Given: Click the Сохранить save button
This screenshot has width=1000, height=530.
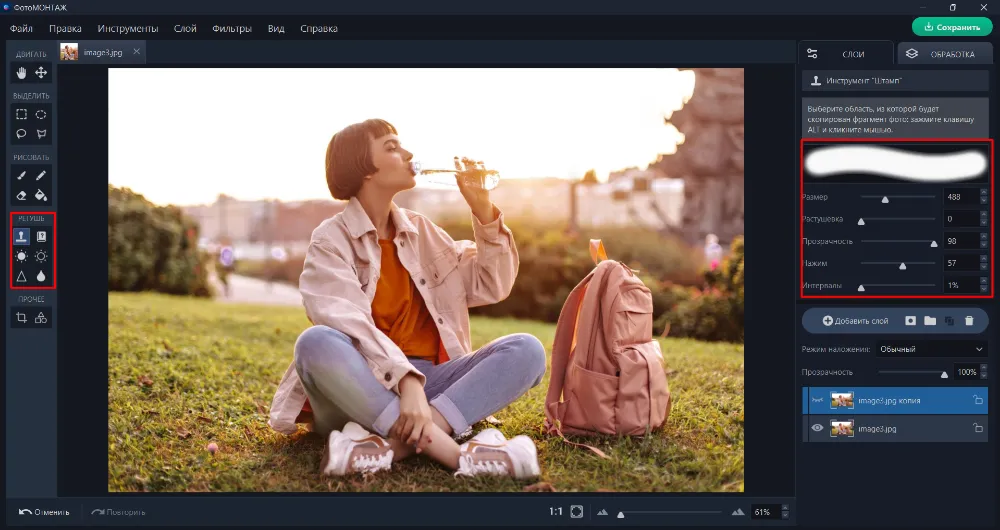Looking at the screenshot, I should 951,27.
